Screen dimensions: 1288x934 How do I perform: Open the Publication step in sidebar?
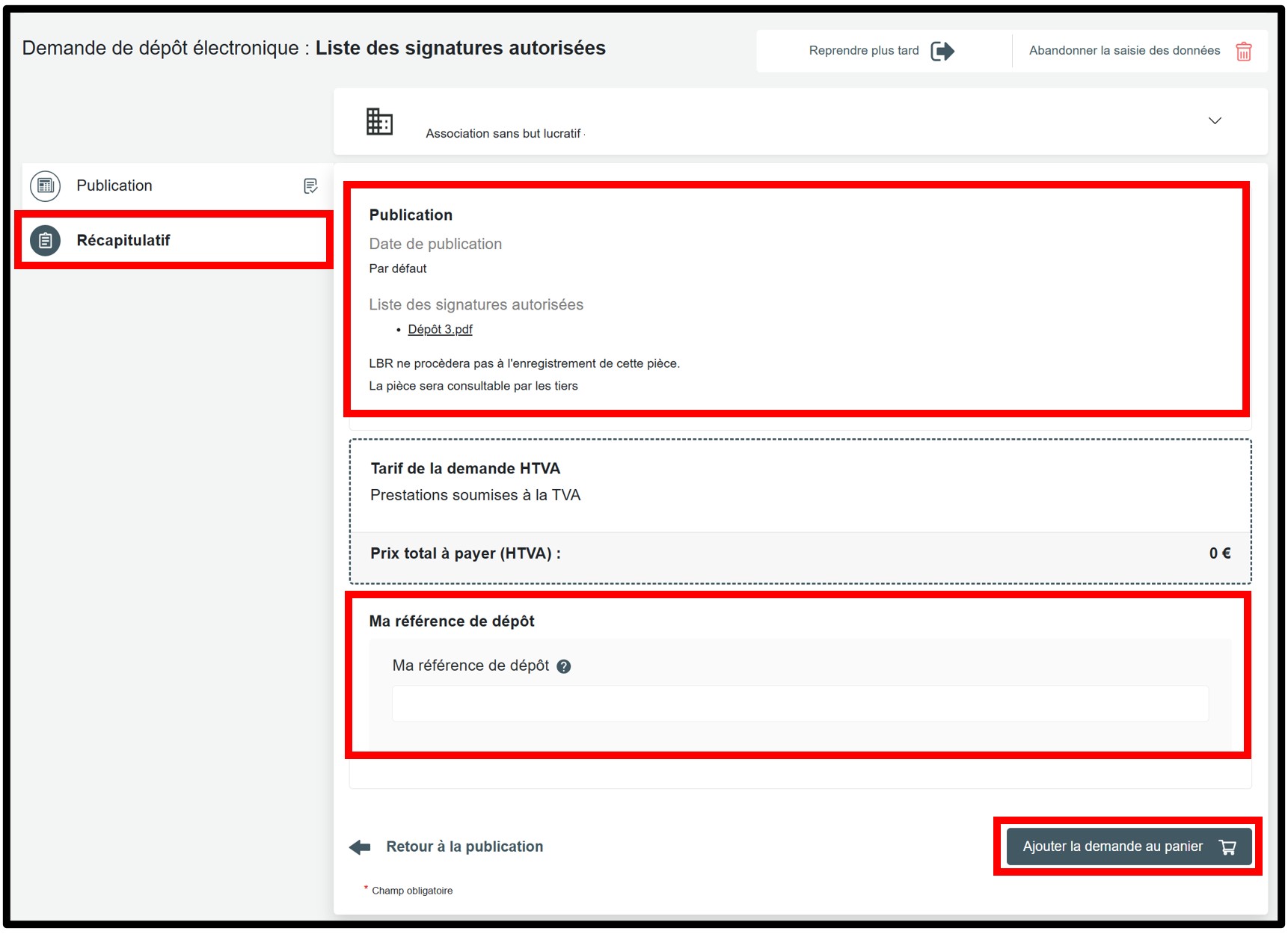coord(114,185)
